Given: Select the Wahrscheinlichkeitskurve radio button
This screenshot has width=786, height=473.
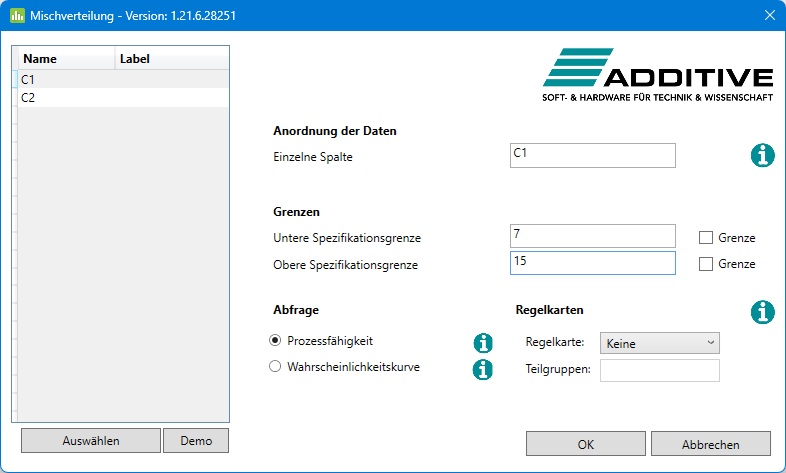Looking at the screenshot, I should (x=275, y=366).
